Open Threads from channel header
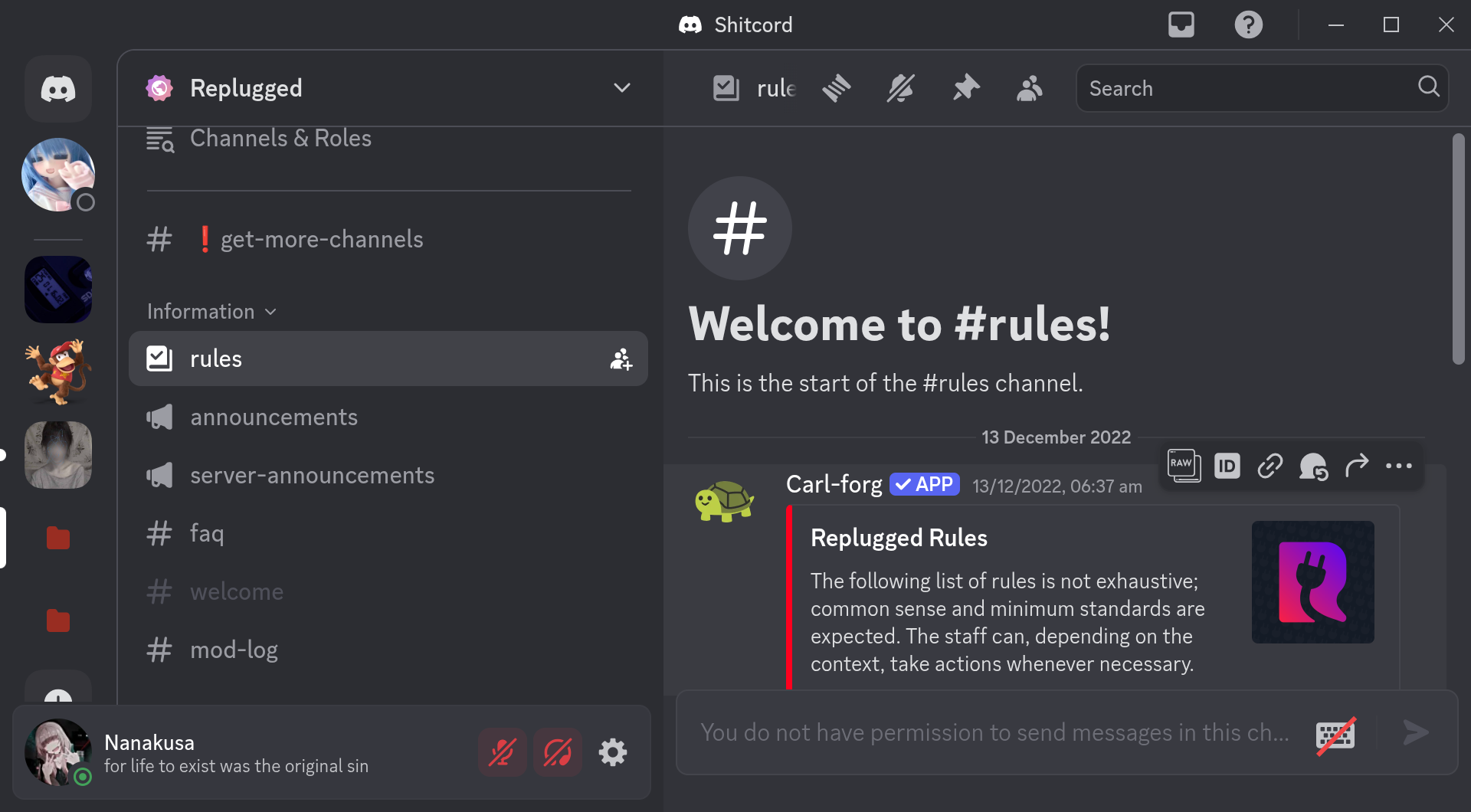Screen dimensions: 1471x812 point(836,88)
